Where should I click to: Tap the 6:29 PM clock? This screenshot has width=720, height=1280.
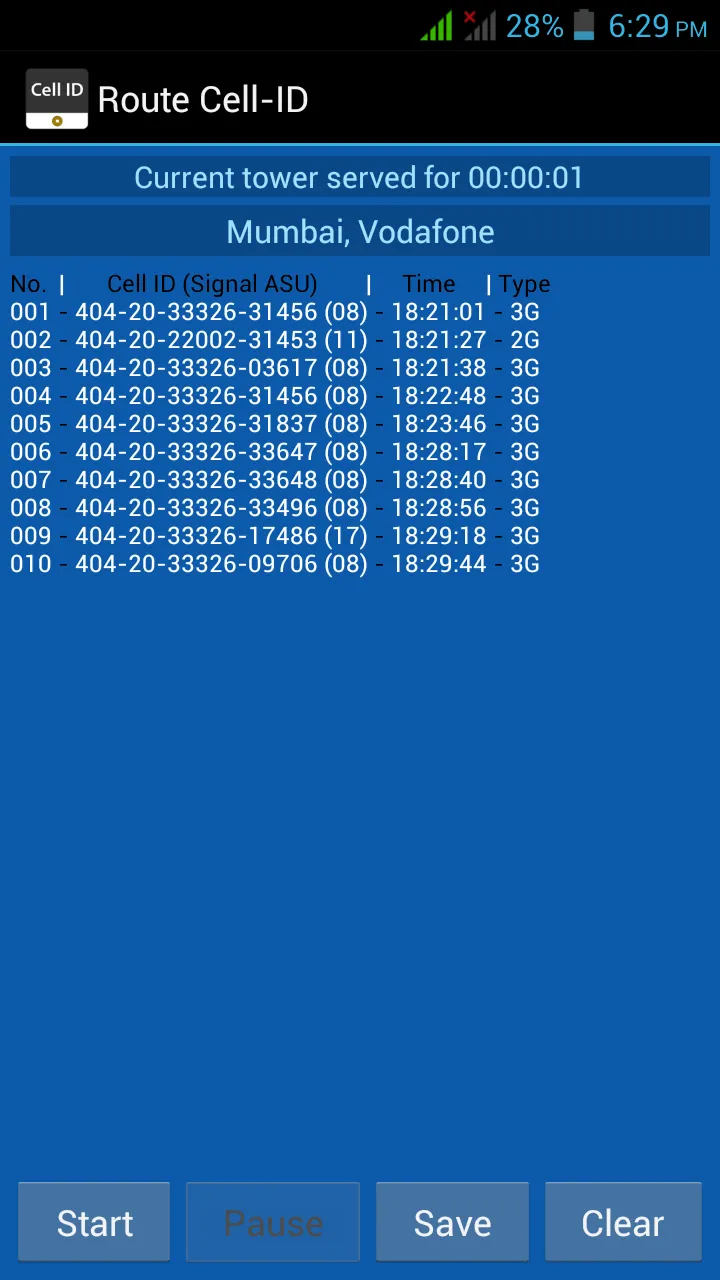point(657,27)
